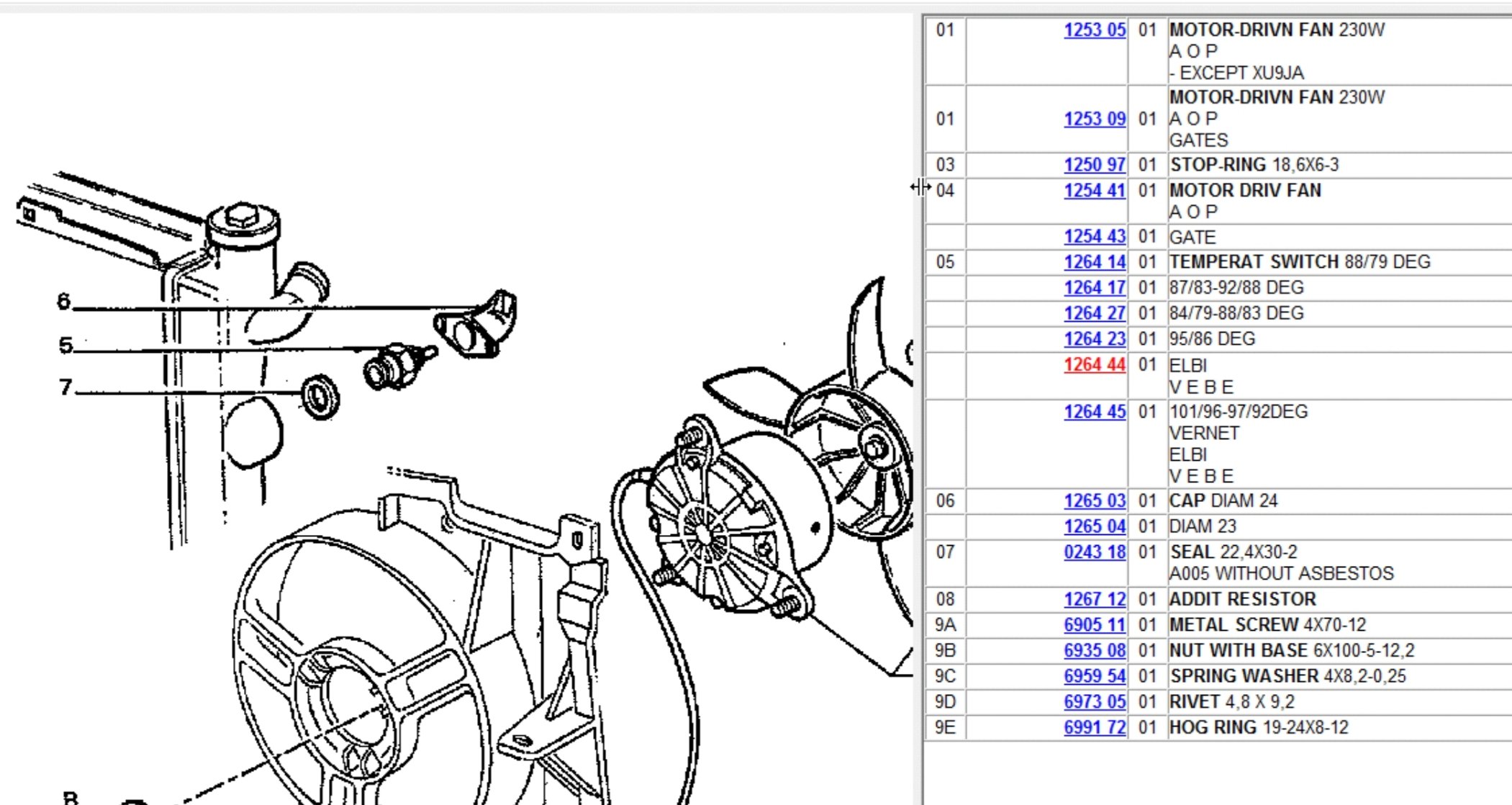Viewport: 1512px width, 805px height.
Task: Open nut with base link 6935 08
Action: click(x=1095, y=651)
